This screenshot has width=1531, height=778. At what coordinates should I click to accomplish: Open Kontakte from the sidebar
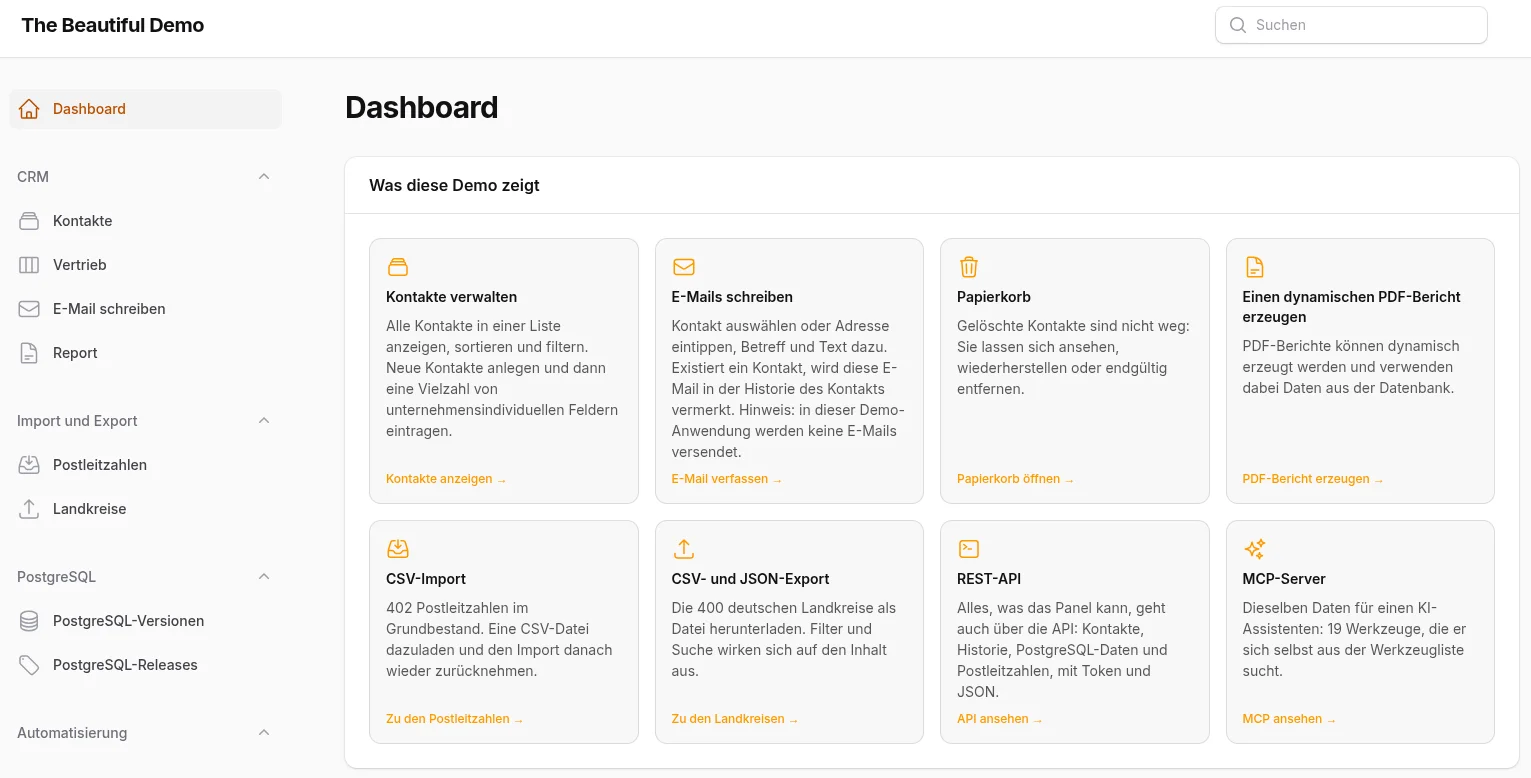pyautogui.click(x=146, y=221)
